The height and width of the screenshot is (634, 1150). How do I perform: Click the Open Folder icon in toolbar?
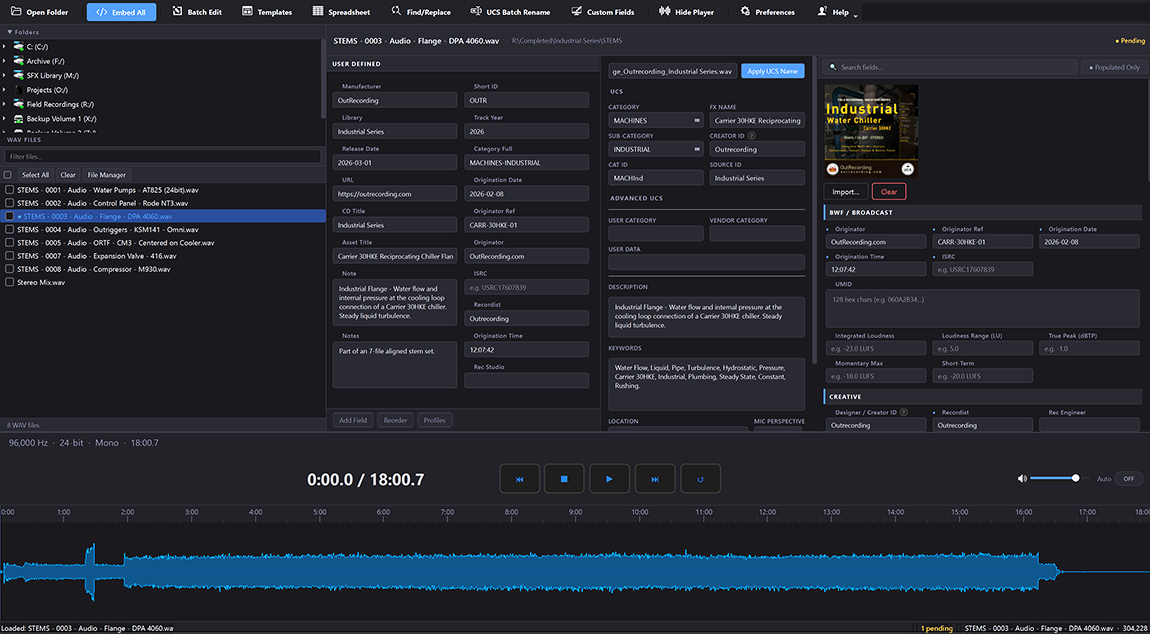click(14, 12)
